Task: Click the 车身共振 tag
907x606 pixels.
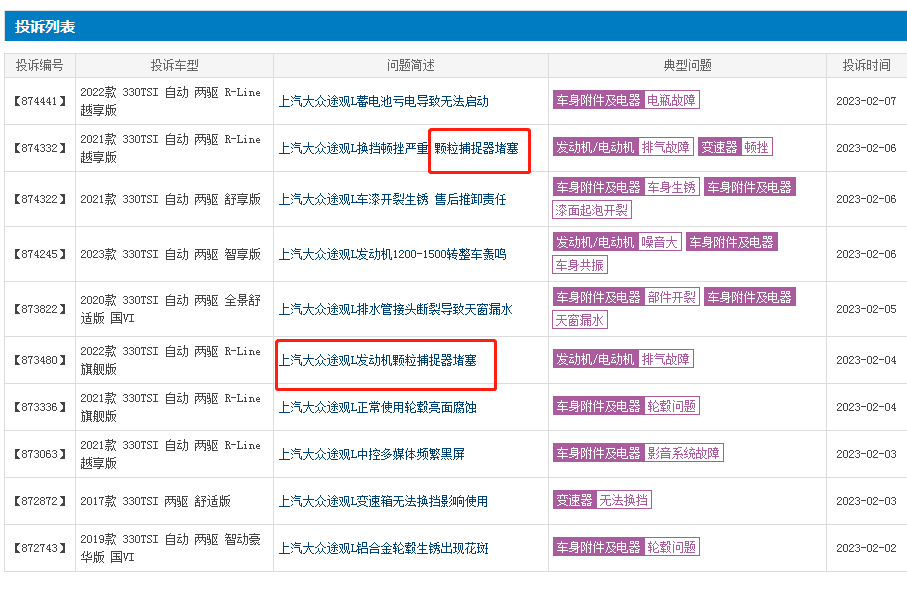Action: click(580, 265)
